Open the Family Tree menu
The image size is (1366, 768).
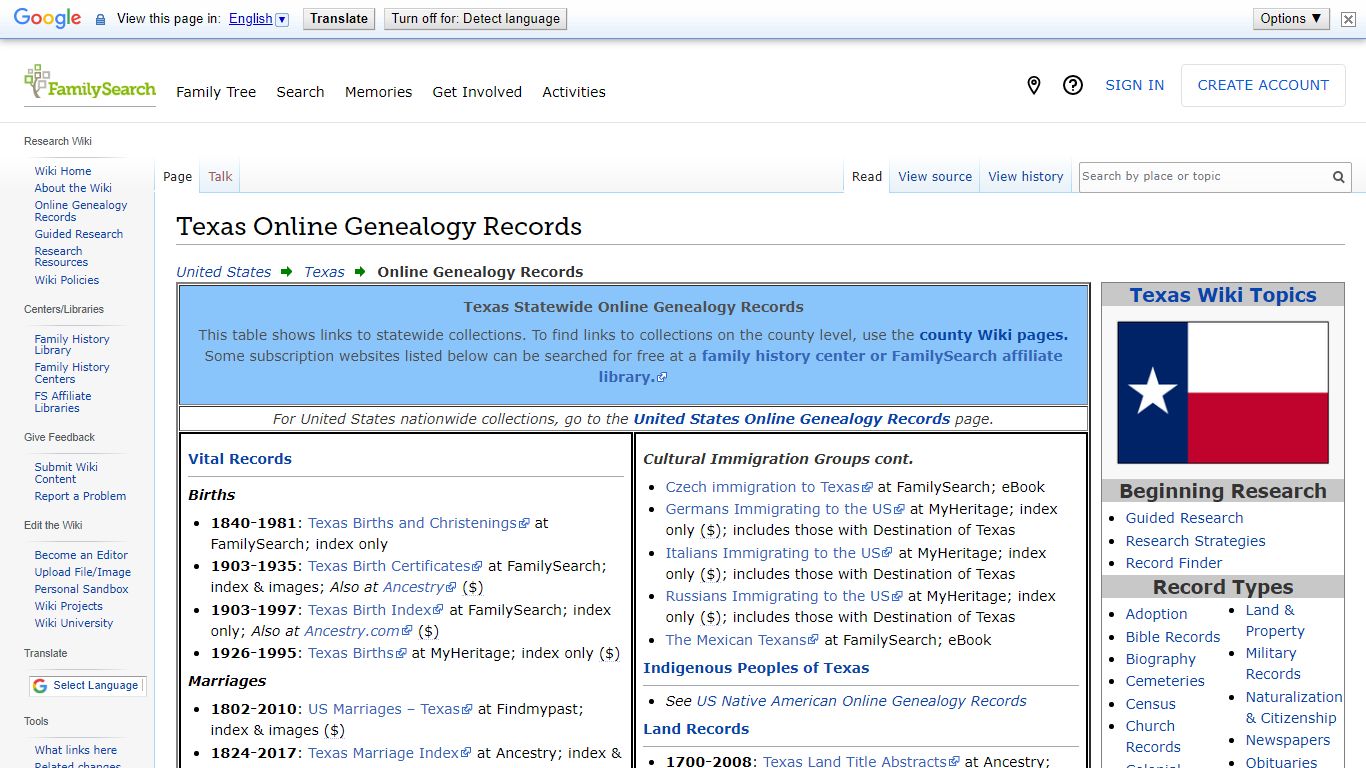(216, 92)
